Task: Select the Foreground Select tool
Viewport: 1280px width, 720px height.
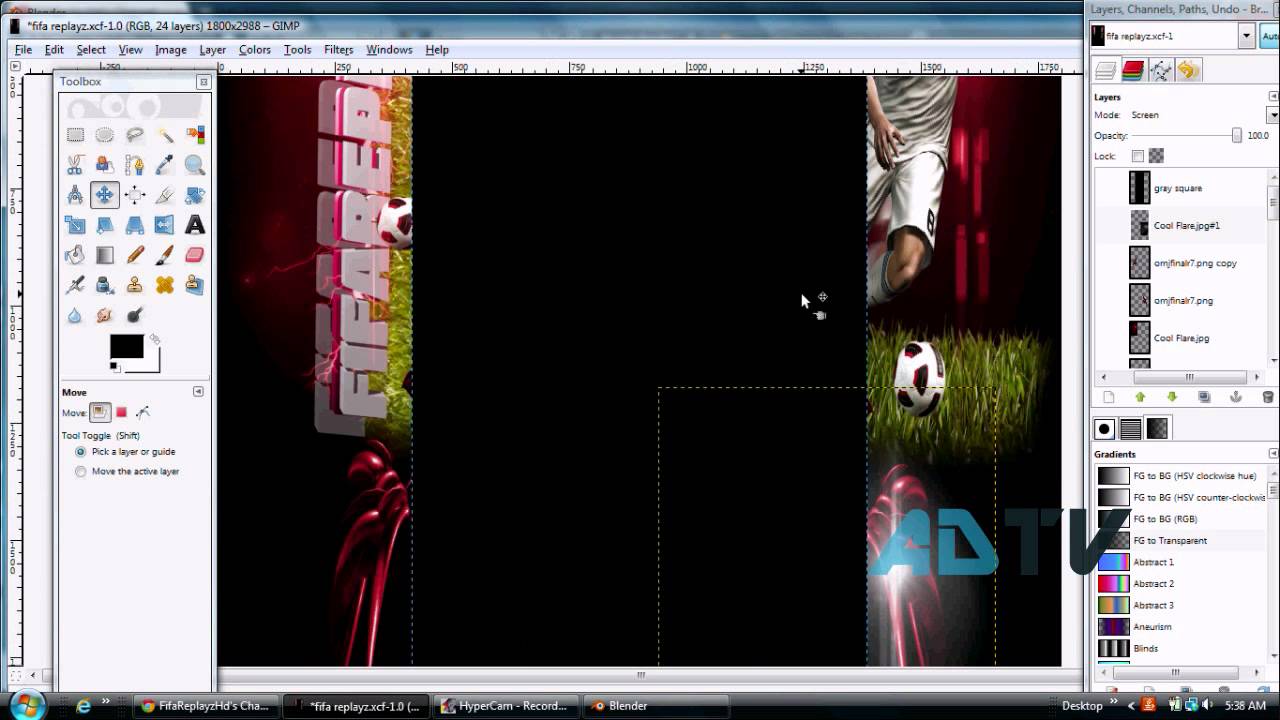Action: 105,165
